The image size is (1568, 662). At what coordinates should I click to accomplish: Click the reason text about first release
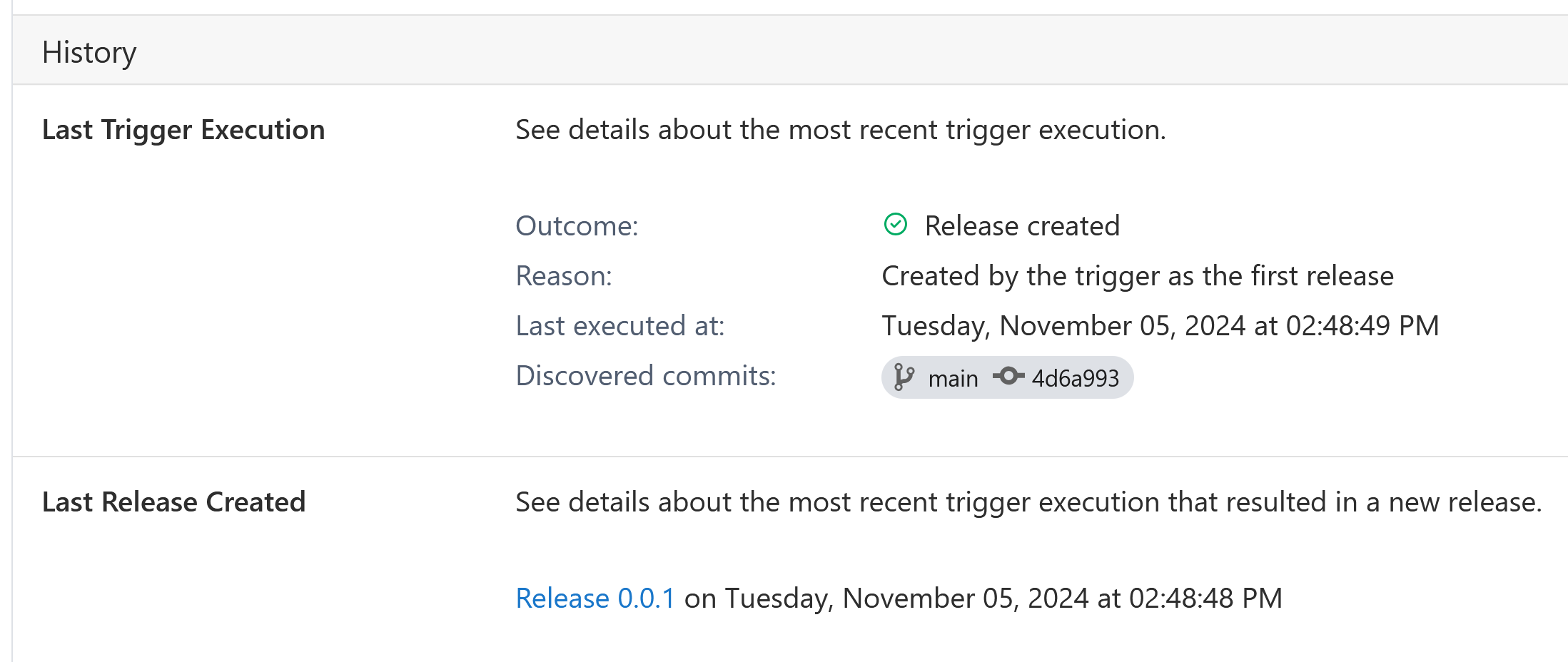point(1138,276)
